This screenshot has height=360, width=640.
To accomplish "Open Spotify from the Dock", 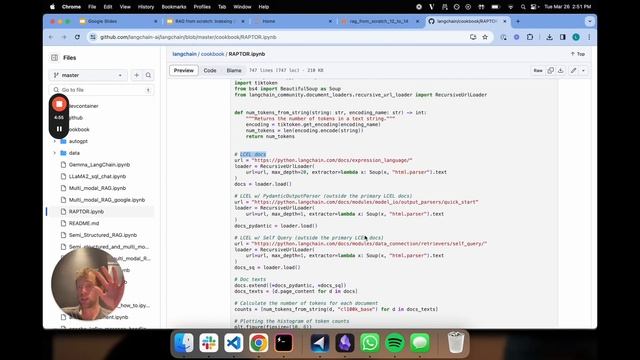I will pos(395,343).
